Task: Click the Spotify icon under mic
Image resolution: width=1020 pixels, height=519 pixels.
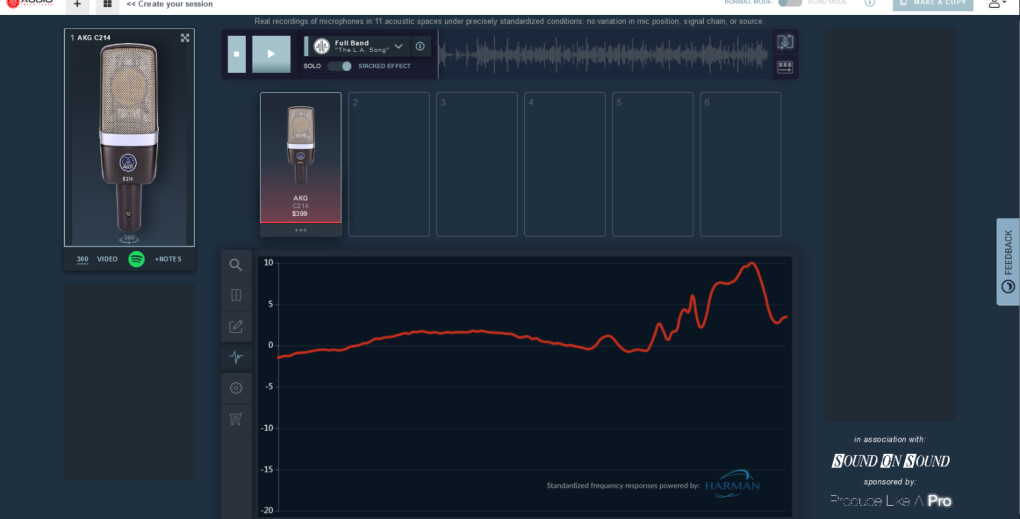Action: [x=136, y=259]
